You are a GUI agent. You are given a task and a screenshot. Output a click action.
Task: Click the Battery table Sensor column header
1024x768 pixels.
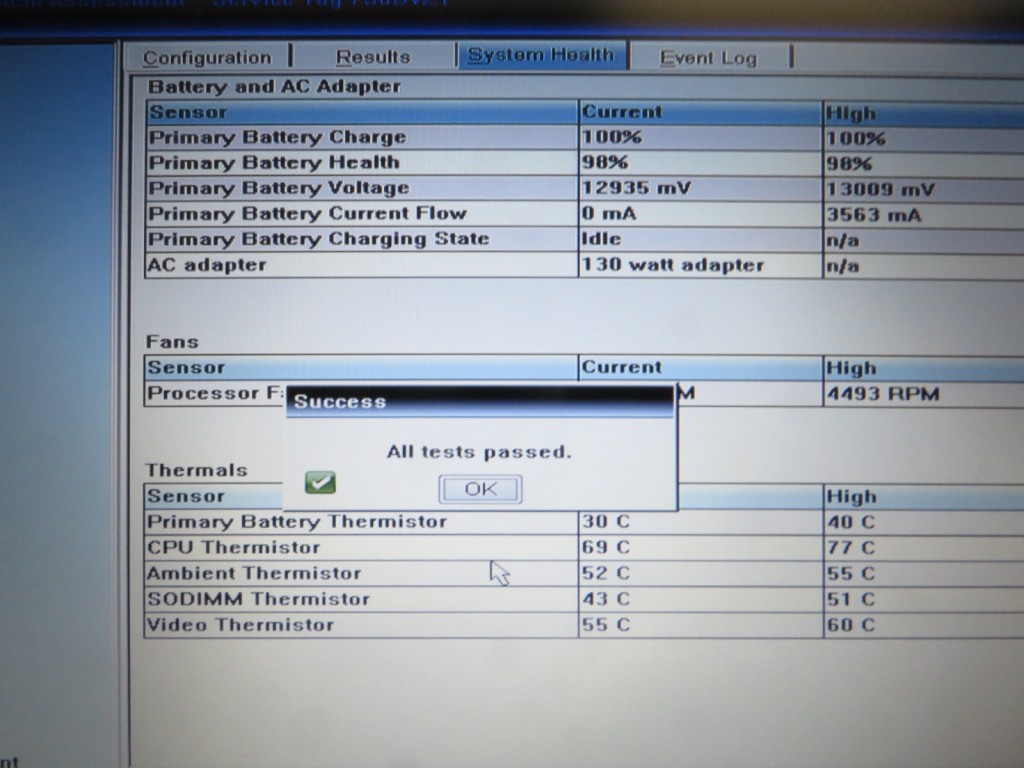tap(188, 112)
